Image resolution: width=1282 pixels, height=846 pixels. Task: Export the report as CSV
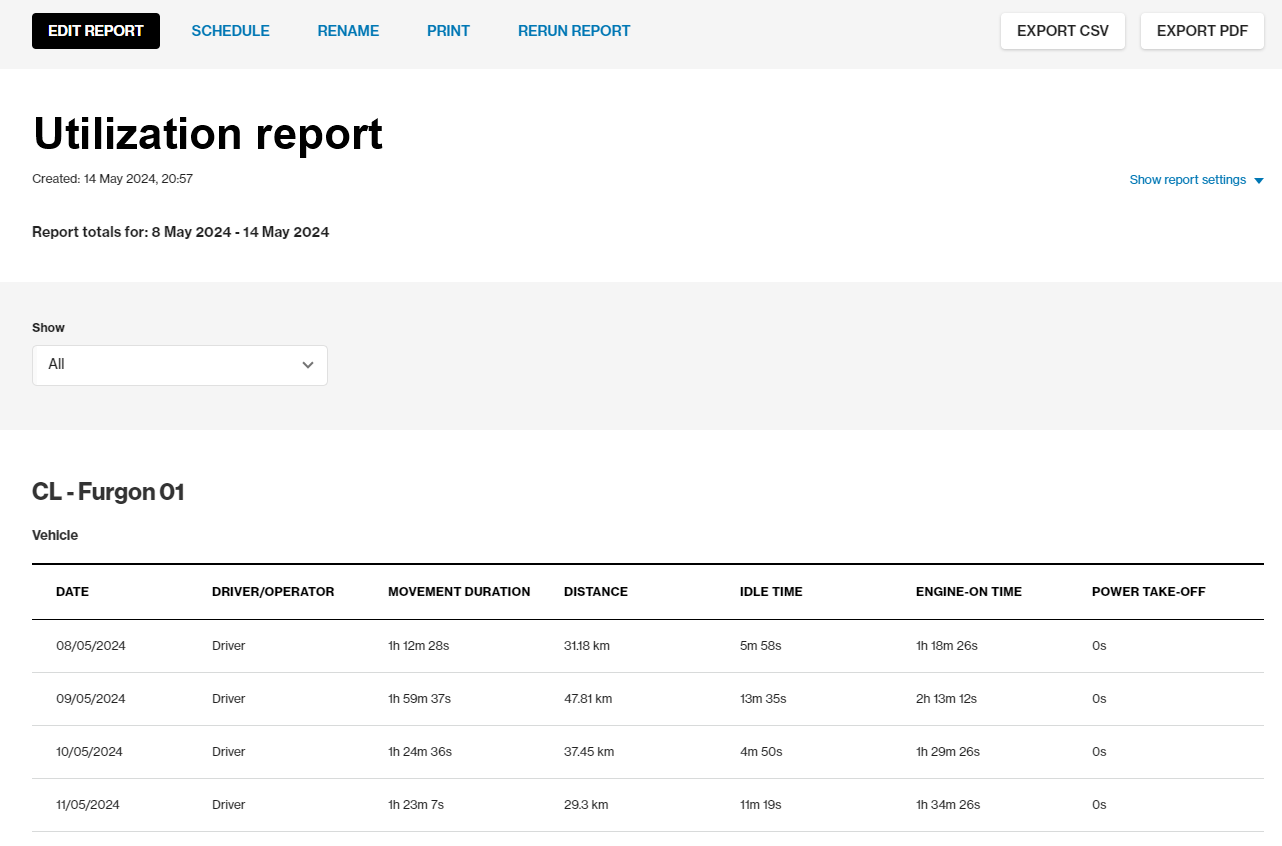pyautogui.click(x=1062, y=31)
